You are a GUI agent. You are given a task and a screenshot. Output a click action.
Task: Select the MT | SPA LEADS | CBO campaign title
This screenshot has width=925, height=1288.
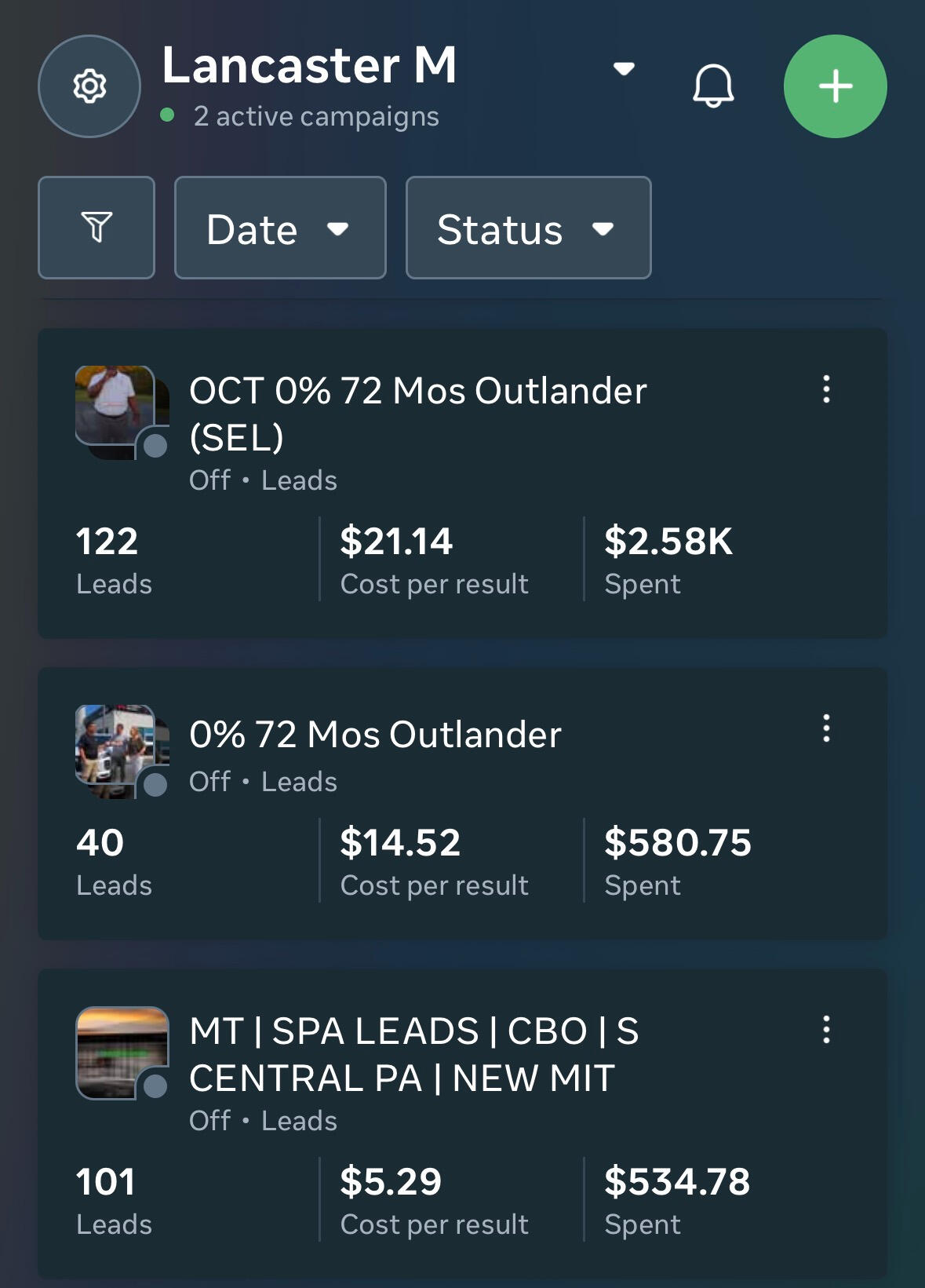pyautogui.click(x=414, y=1054)
